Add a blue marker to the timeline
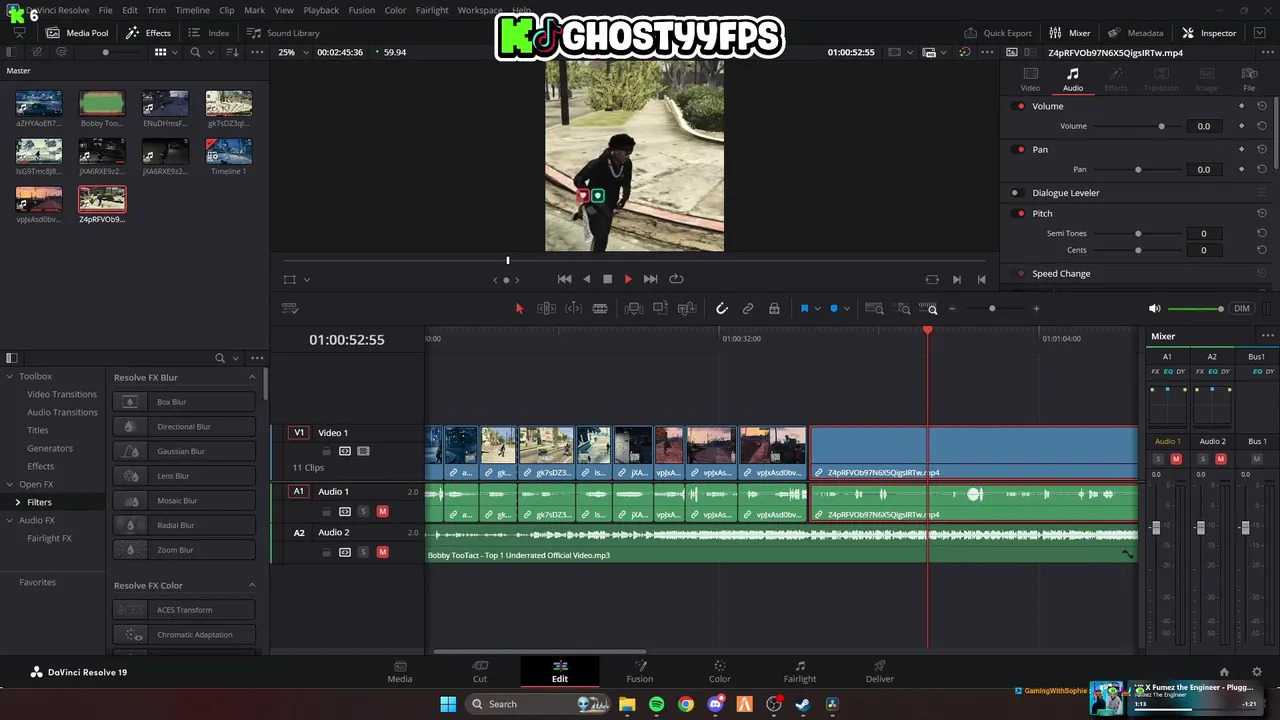 coord(834,309)
